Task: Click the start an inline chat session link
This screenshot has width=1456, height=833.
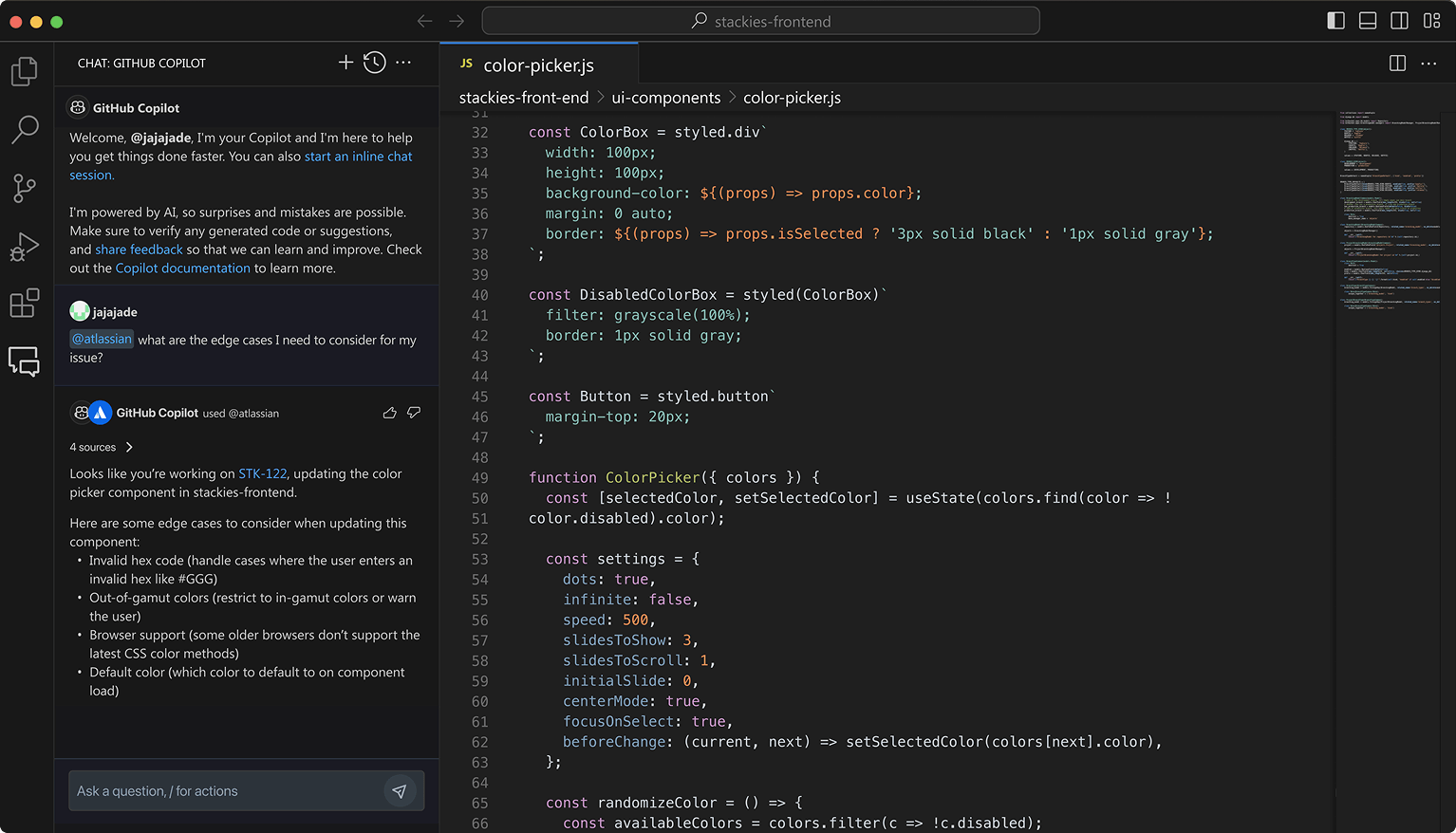Action: (359, 157)
